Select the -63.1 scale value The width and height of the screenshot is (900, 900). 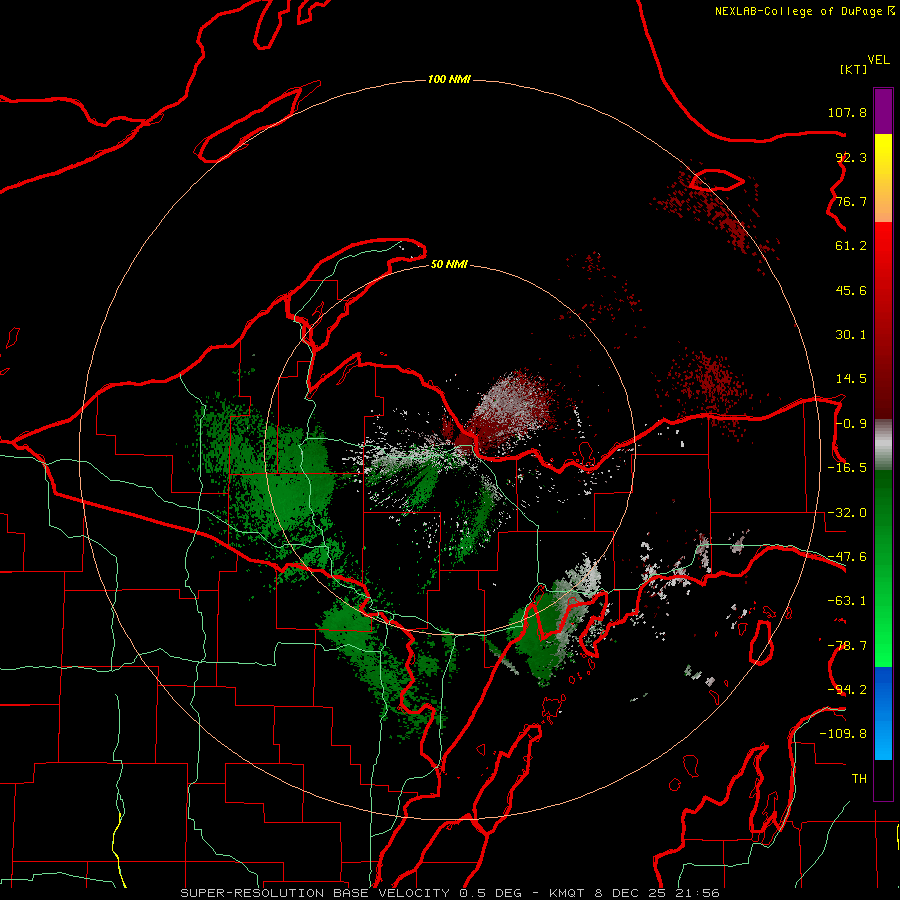click(847, 601)
